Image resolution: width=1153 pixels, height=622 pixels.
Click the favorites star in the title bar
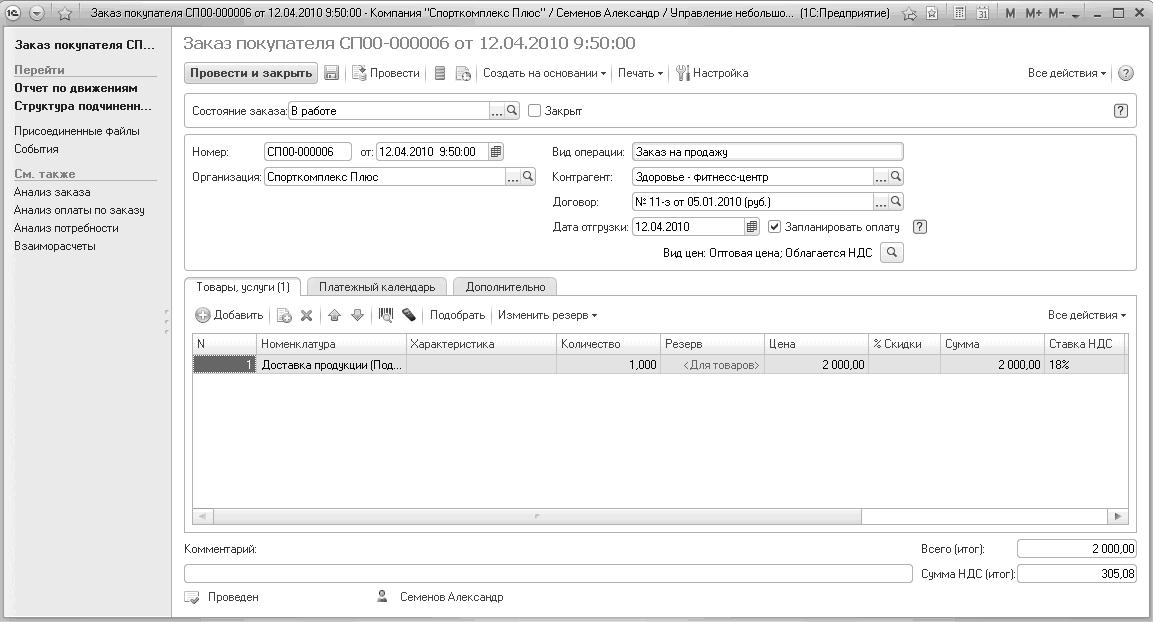click(65, 13)
